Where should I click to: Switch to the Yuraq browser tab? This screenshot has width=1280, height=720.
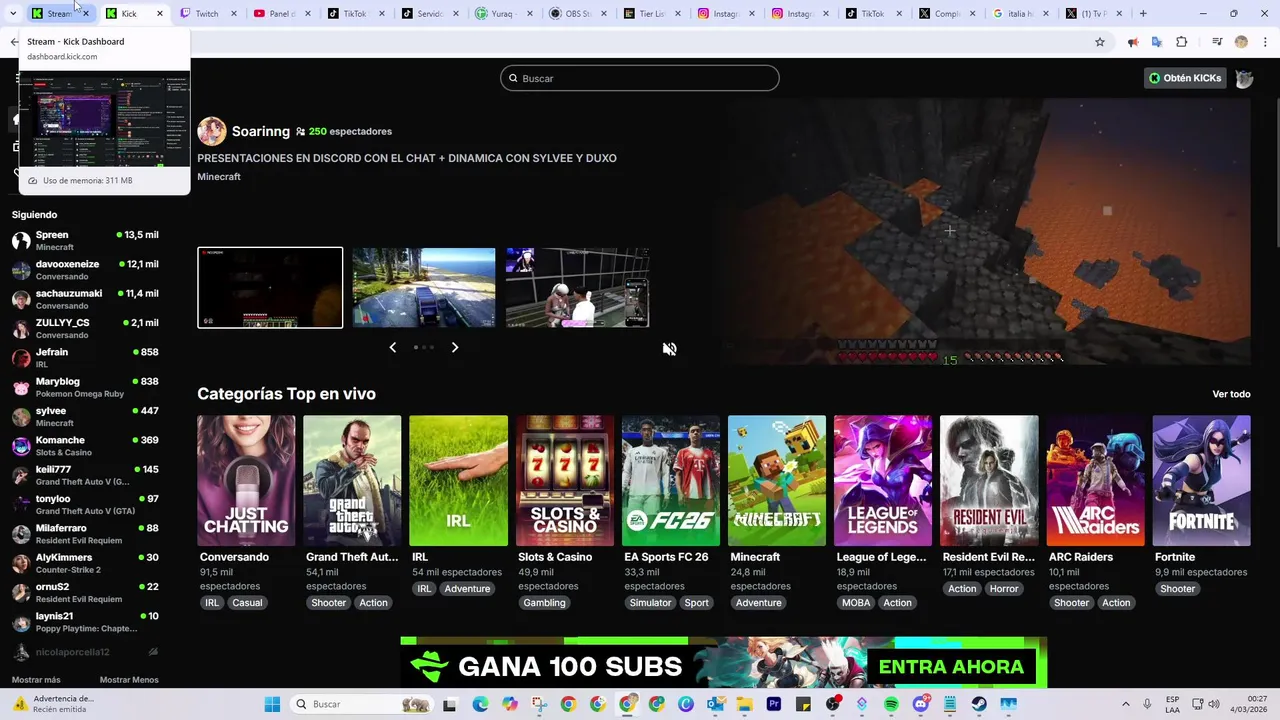point(504,14)
